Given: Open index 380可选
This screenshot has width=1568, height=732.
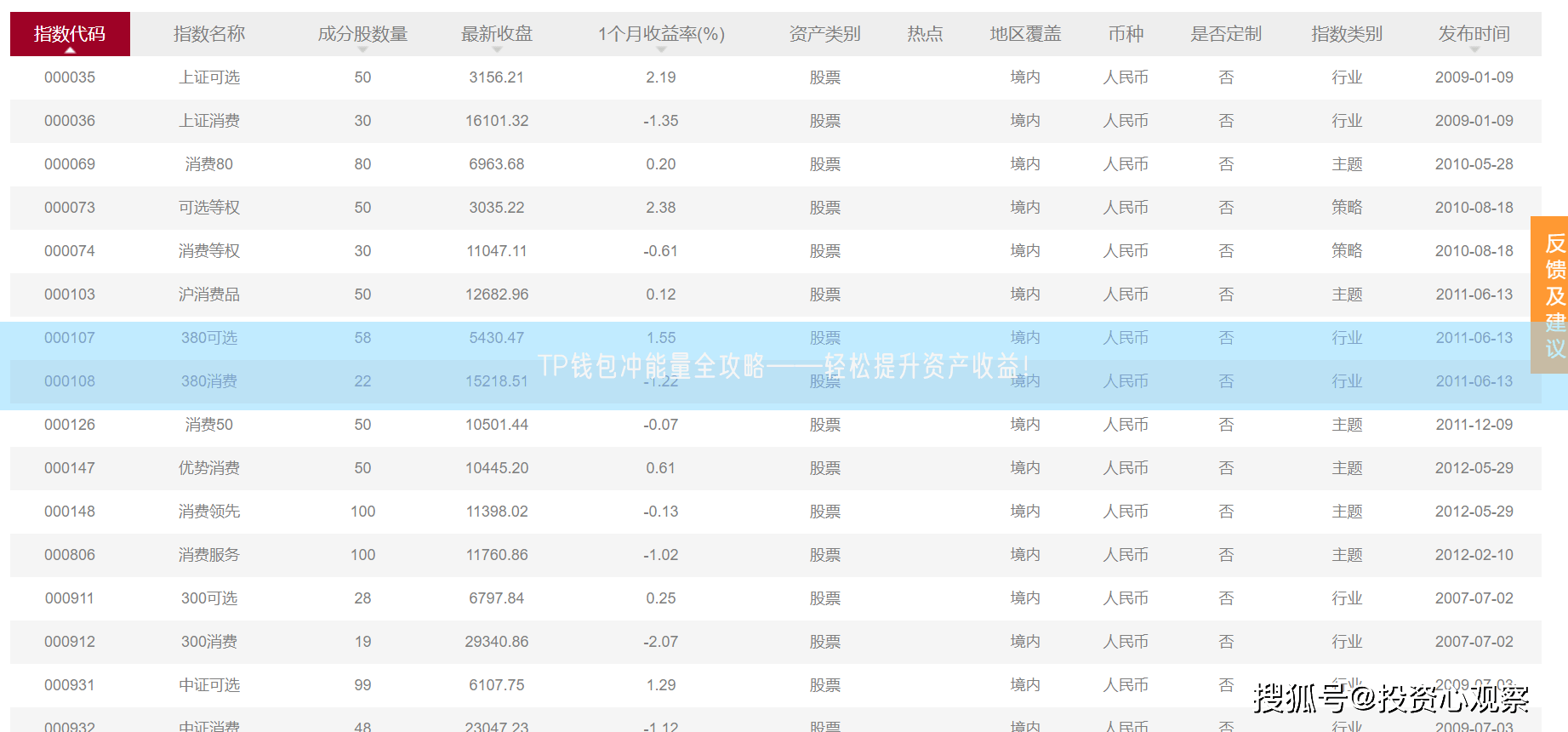Looking at the screenshot, I should pyautogui.click(x=209, y=338).
